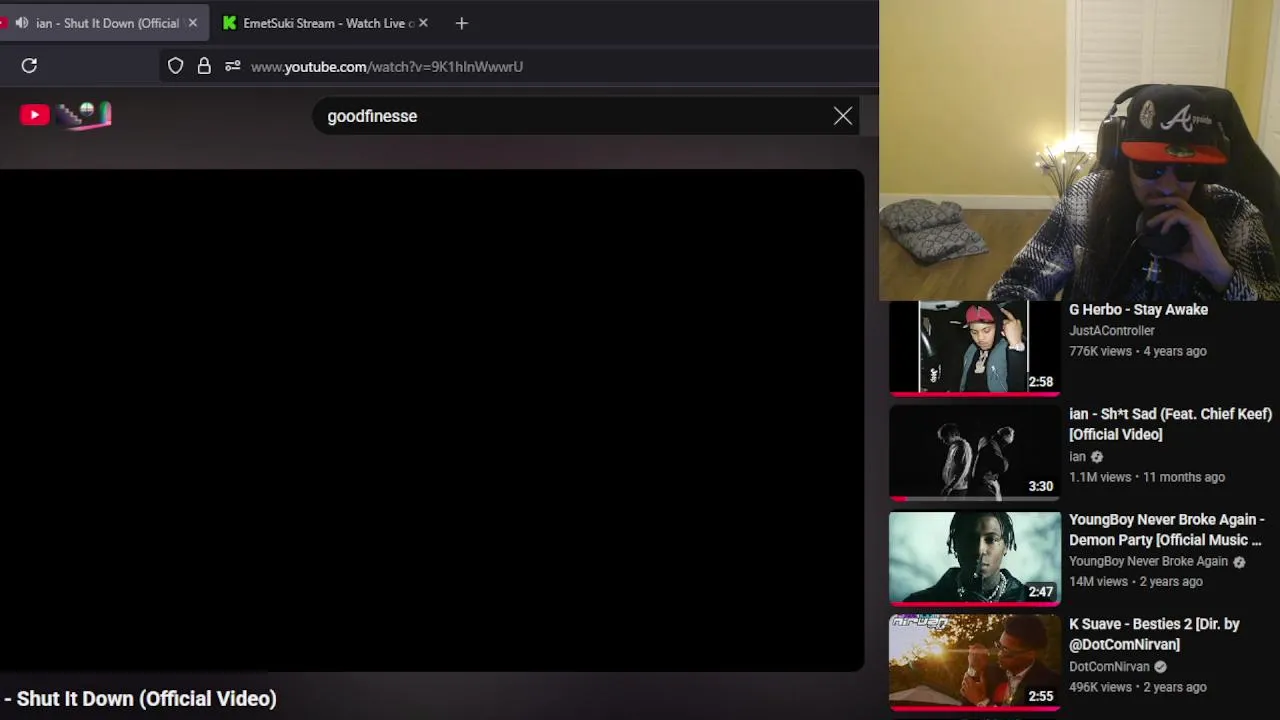Open K Suave - Besties 2 title
This screenshot has width=1280, height=720.
click(x=1154, y=634)
